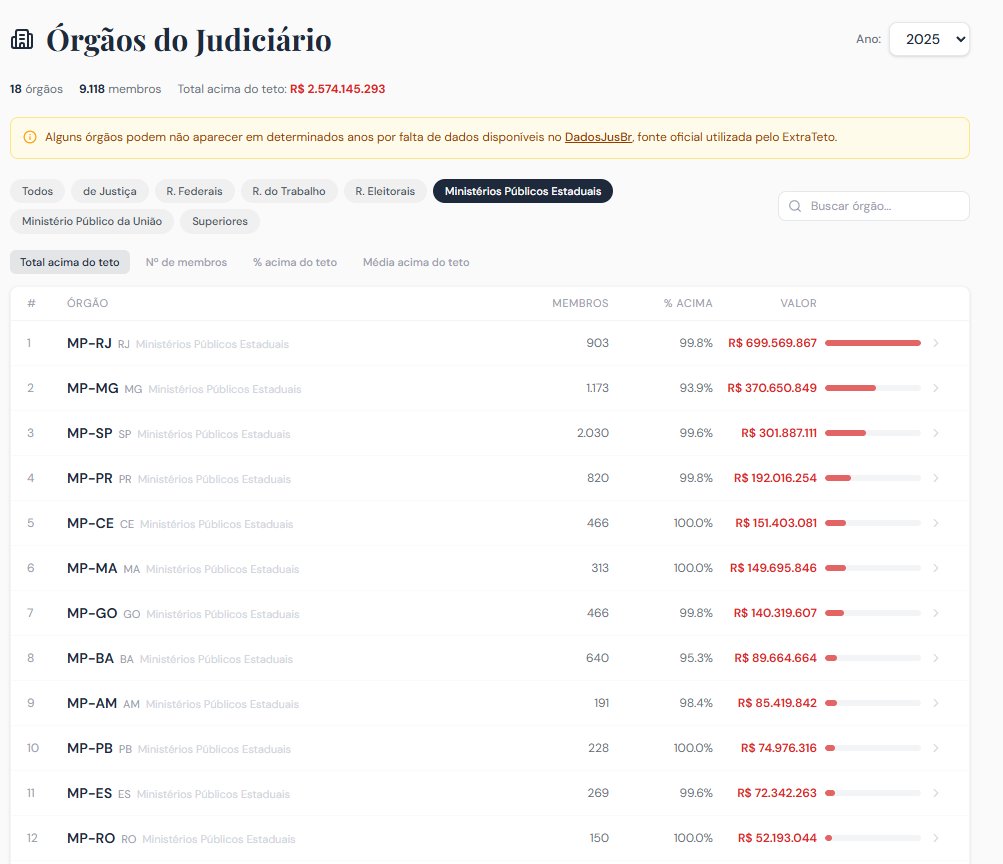Screen dimensions: 1003x864
Task: Select Ministério Público da União filter
Action: coord(92,221)
